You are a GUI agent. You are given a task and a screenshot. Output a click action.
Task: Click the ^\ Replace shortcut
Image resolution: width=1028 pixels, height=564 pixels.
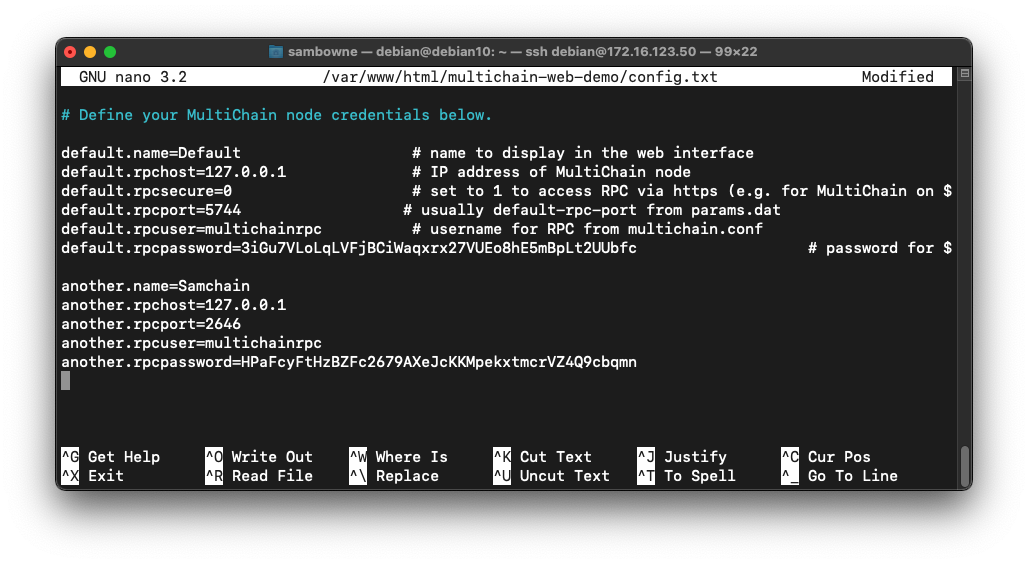[x=394, y=475]
